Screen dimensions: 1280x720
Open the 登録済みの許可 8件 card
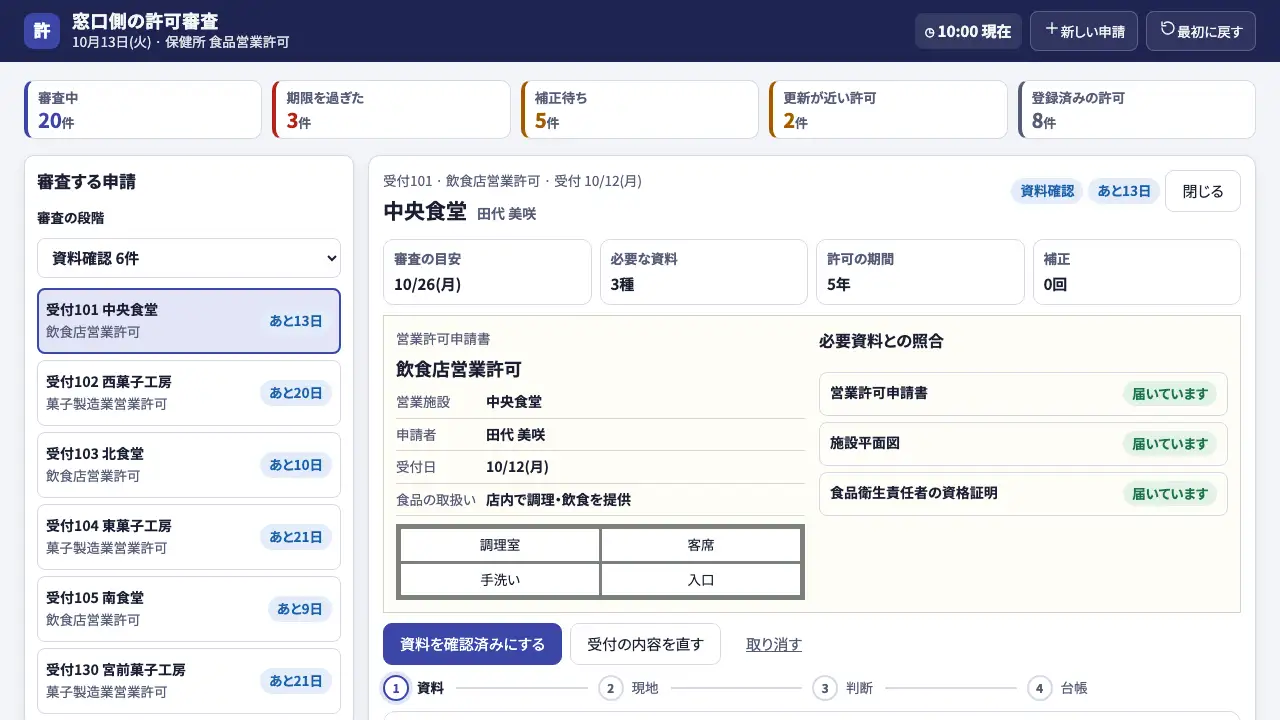click(1137, 110)
